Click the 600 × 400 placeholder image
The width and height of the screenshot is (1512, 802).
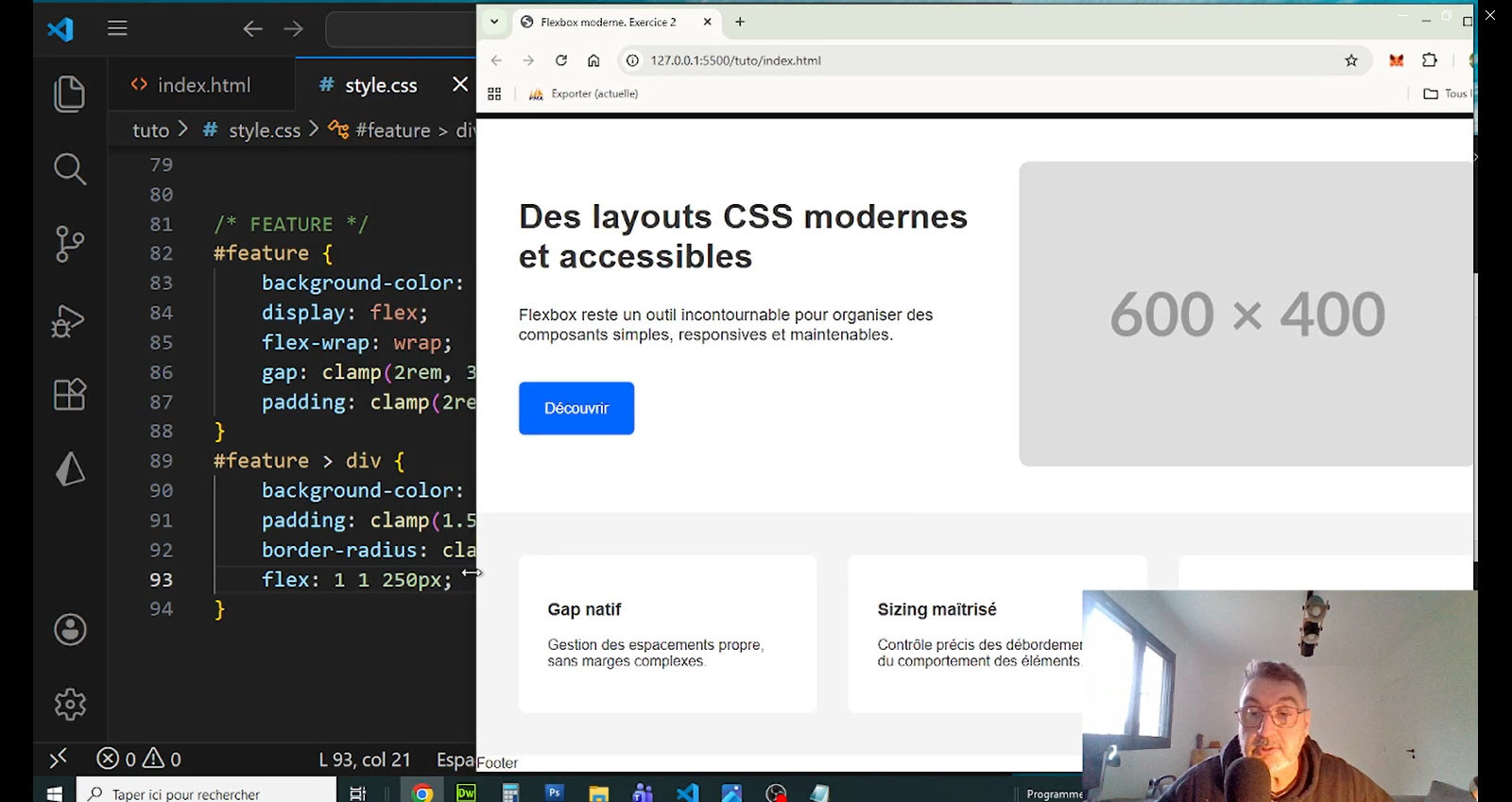(x=1246, y=314)
